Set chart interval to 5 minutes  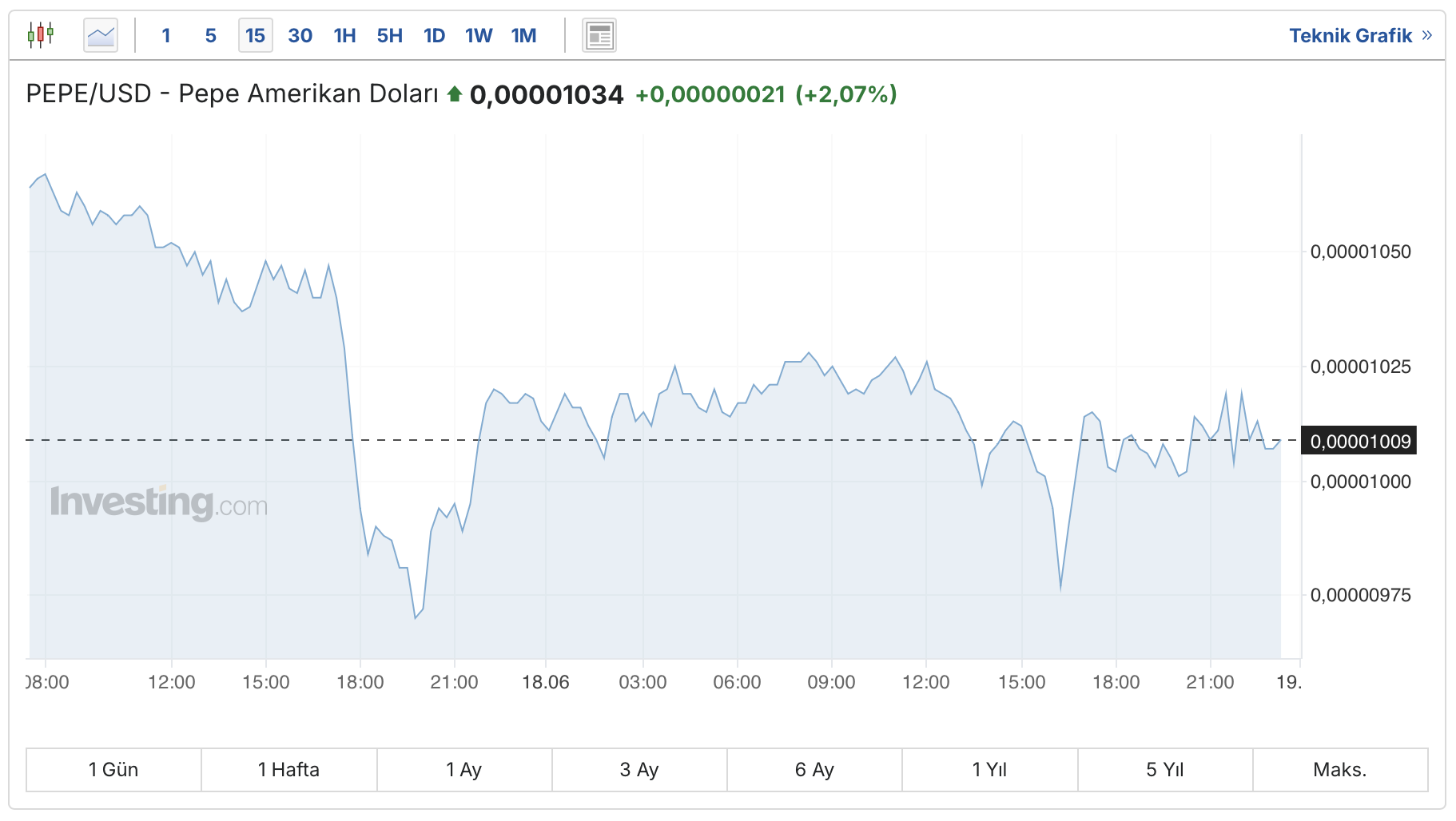pyautogui.click(x=211, y=35)
